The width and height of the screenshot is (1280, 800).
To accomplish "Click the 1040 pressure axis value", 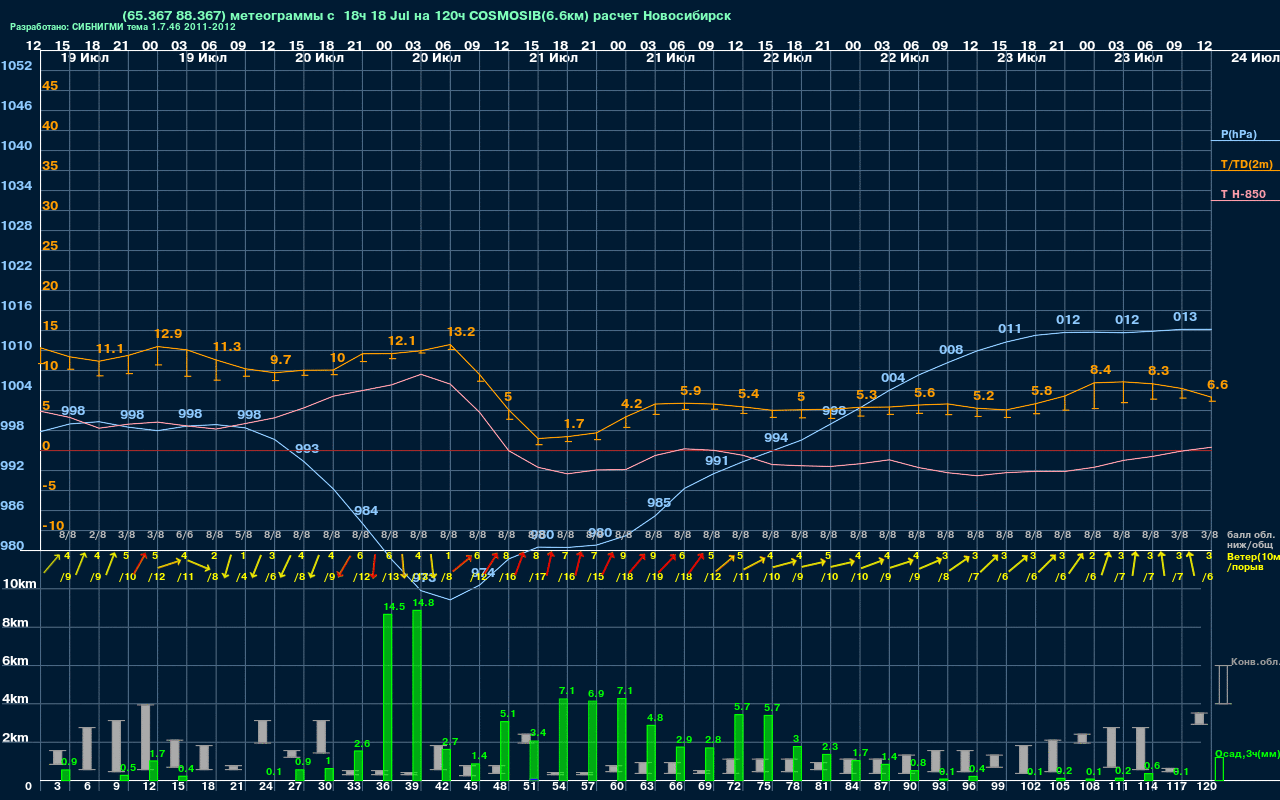I will pyautogui.click(x=16, y=146).
